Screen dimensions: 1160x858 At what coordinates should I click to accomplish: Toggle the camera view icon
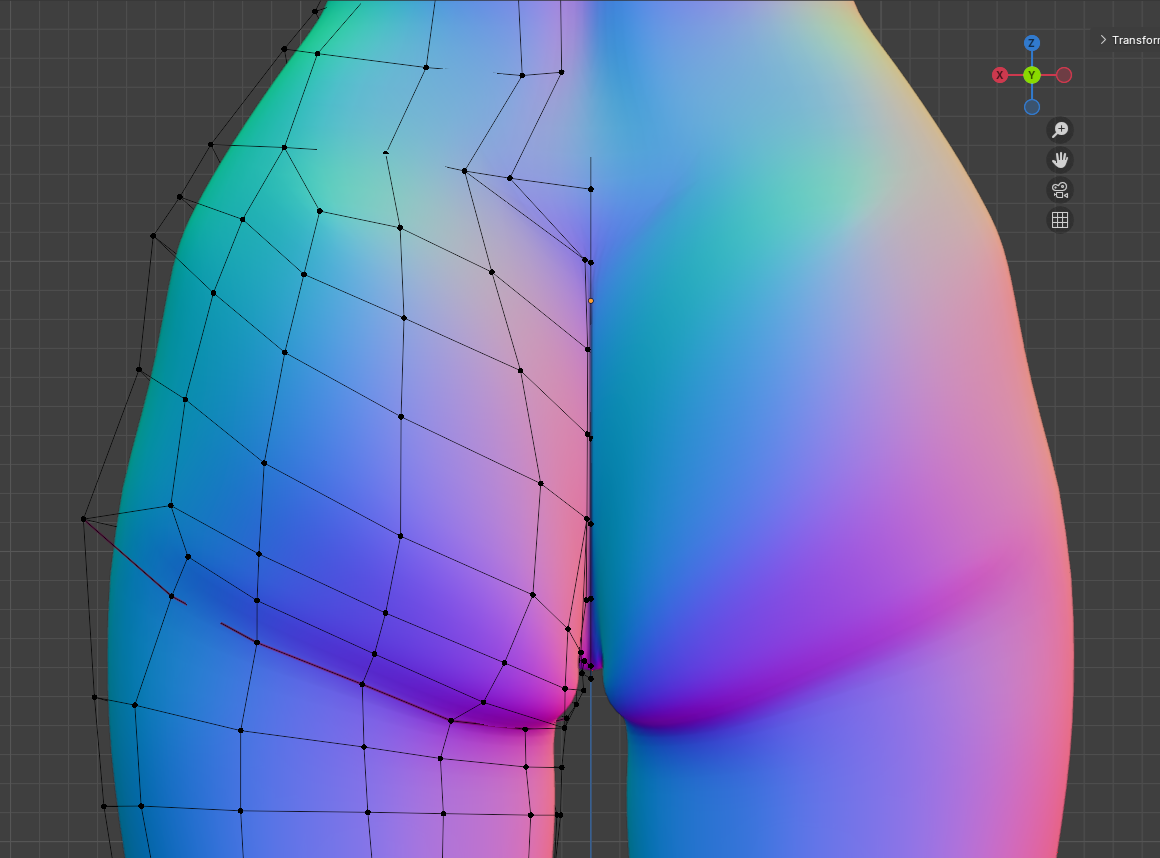1060,190
